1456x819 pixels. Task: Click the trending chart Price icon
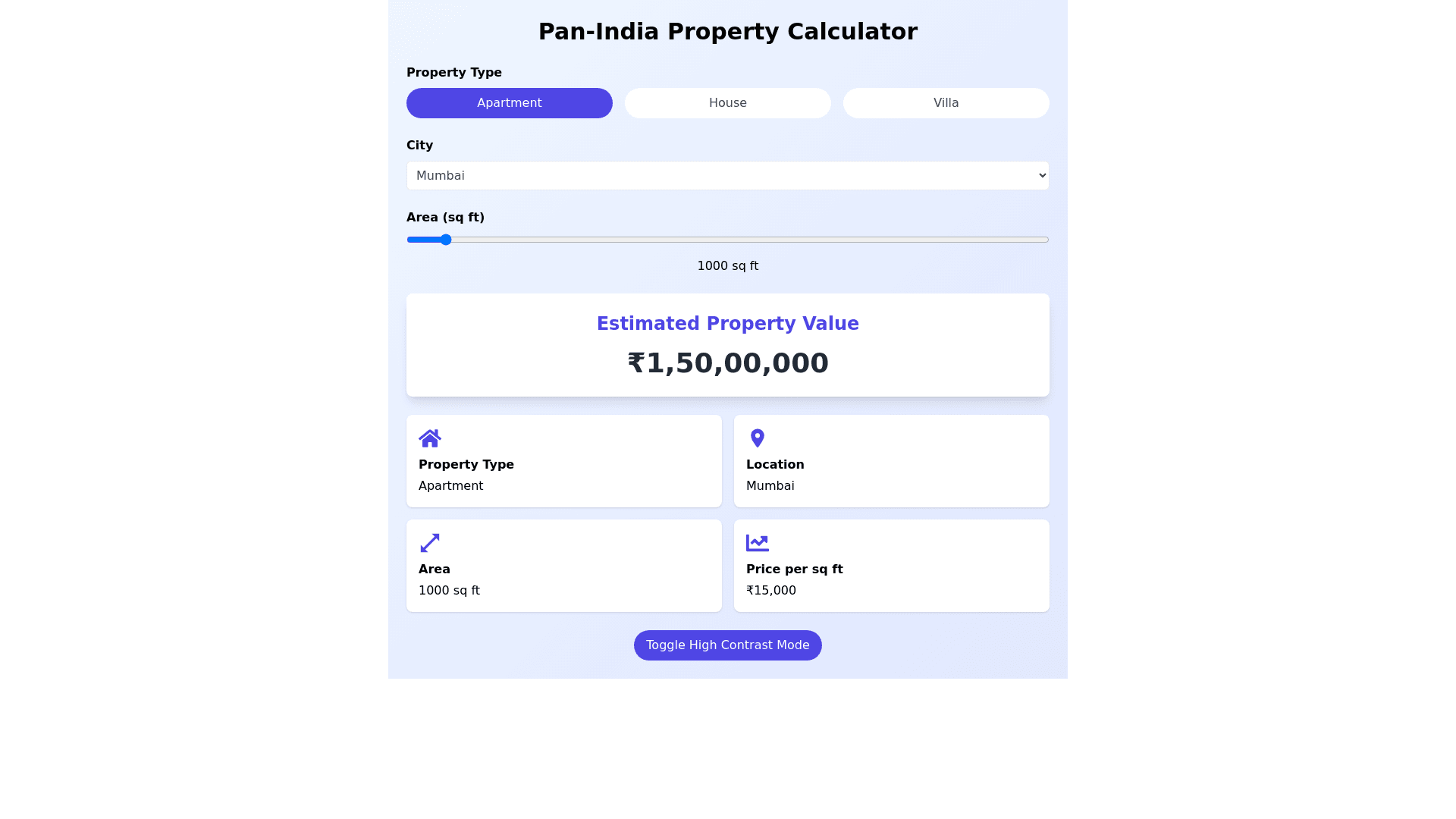click(x=757, y=543)
